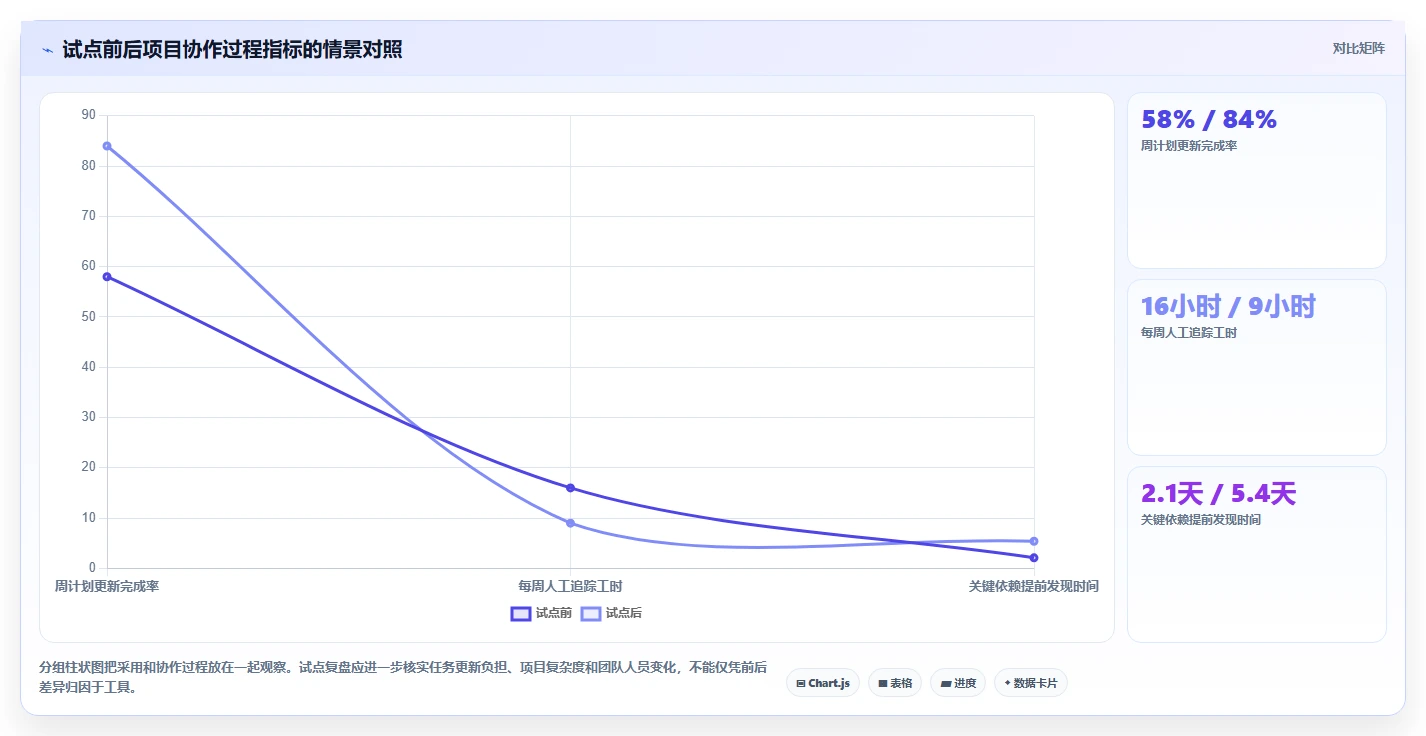Viewport: 1426px width, 736px height.
Task: Select the Chart.js tag chip
Action: (823, 683)
